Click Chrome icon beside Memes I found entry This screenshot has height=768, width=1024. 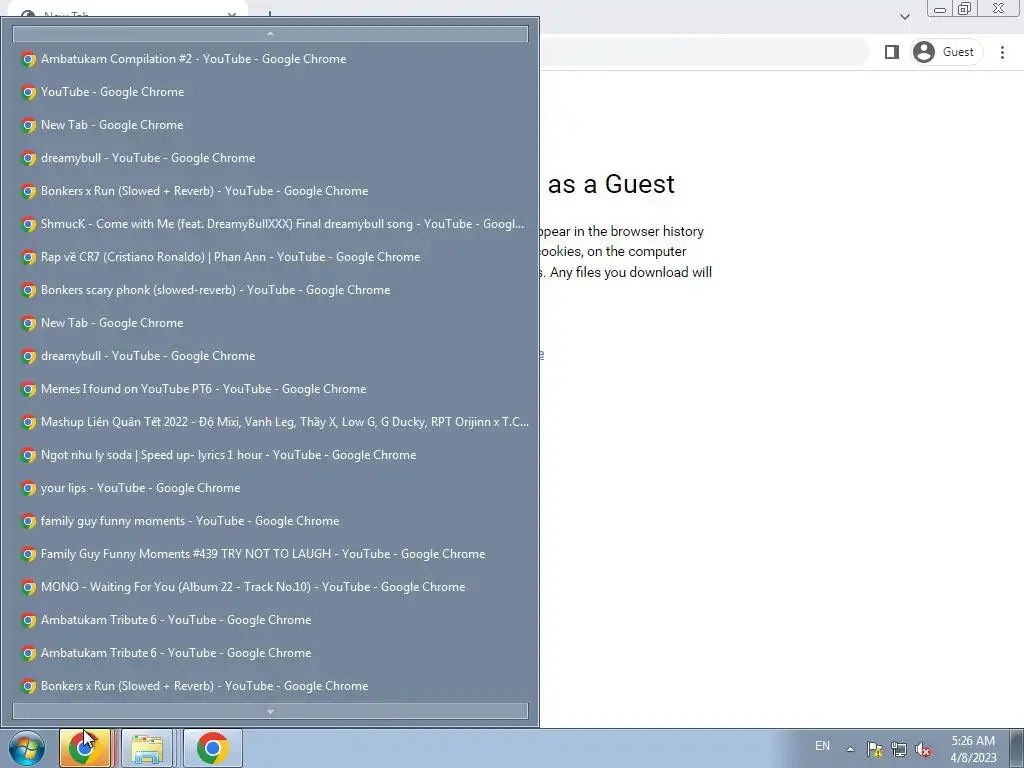[28, 389]
